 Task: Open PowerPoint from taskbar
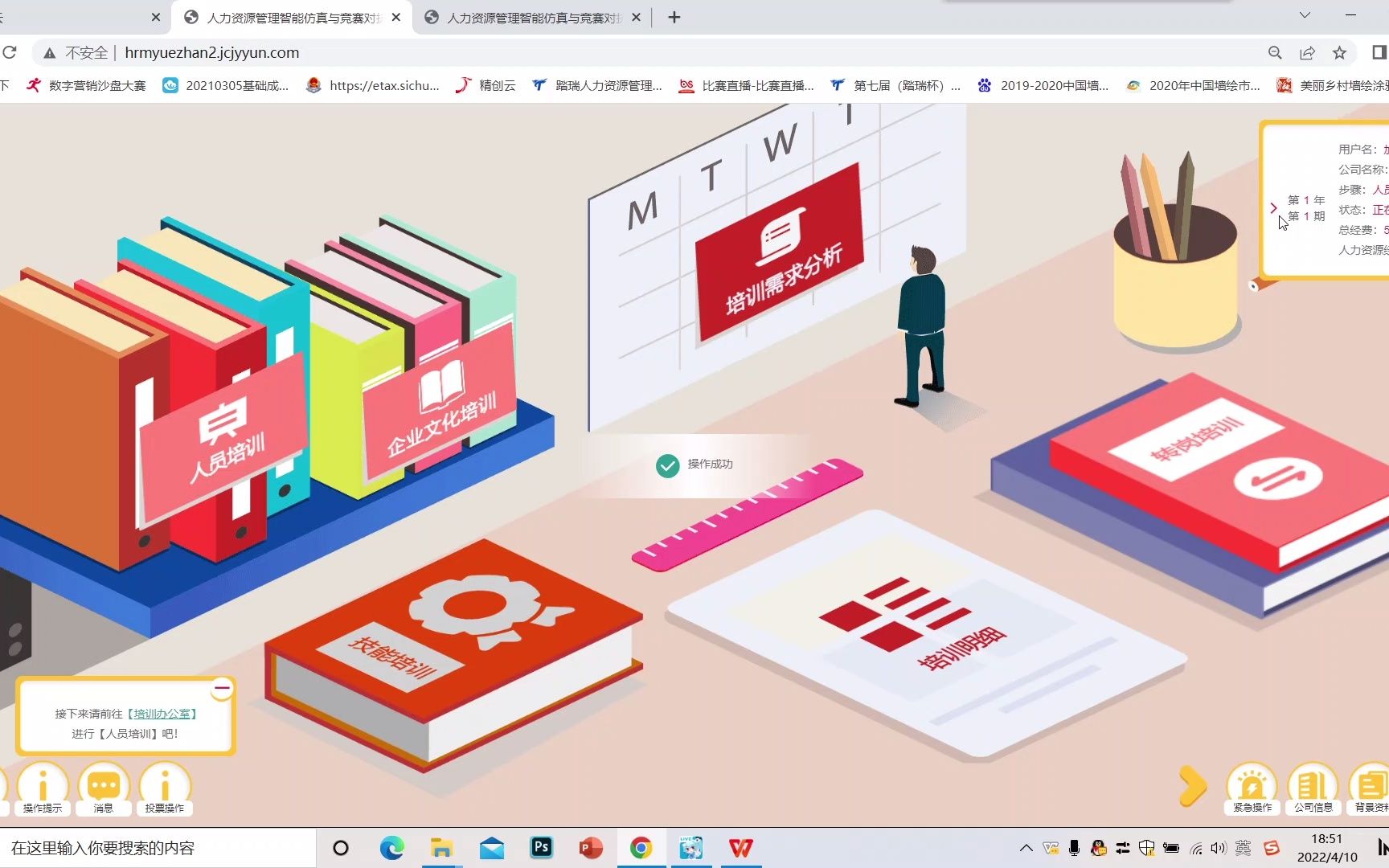[x=591, y=848]
